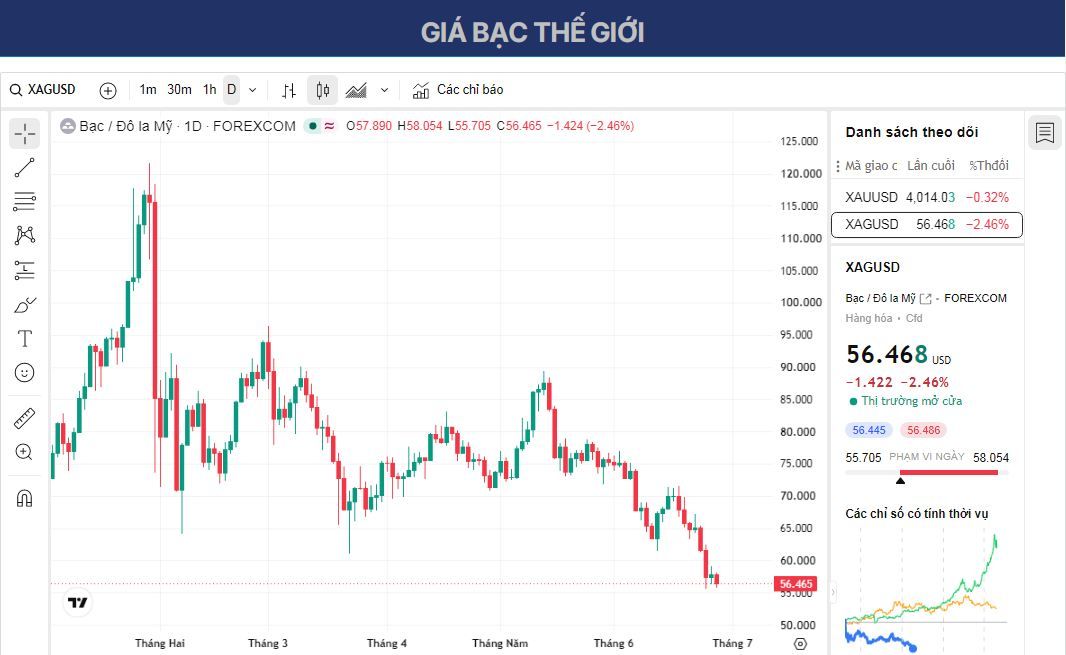Toggle the magnet snap mode

[x=24, y=499]
